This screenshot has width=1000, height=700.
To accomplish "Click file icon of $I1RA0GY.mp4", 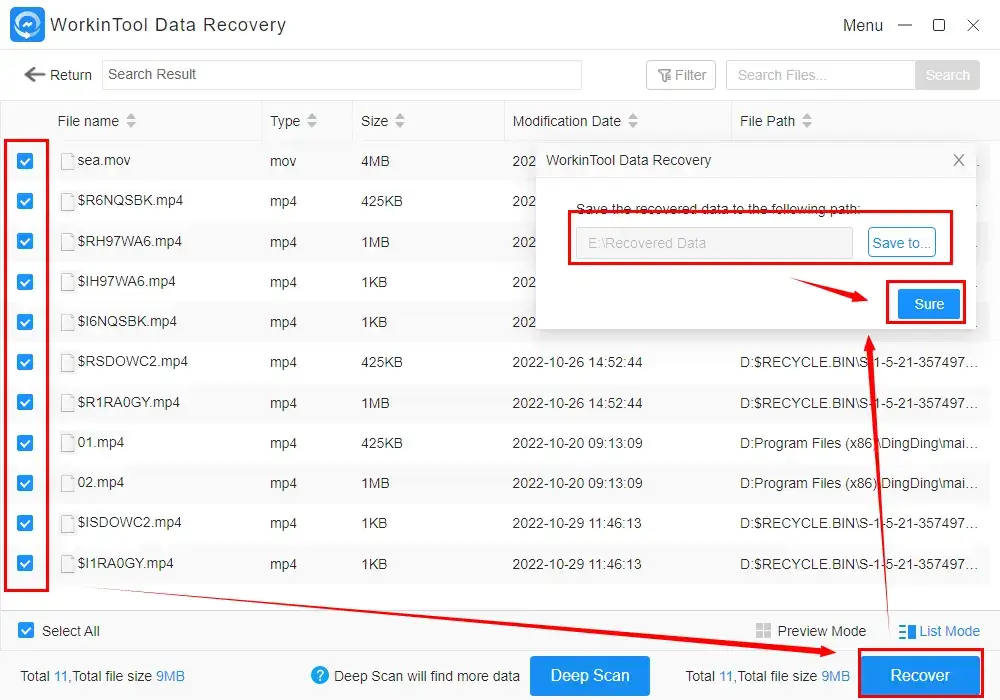I will point(67,564).
